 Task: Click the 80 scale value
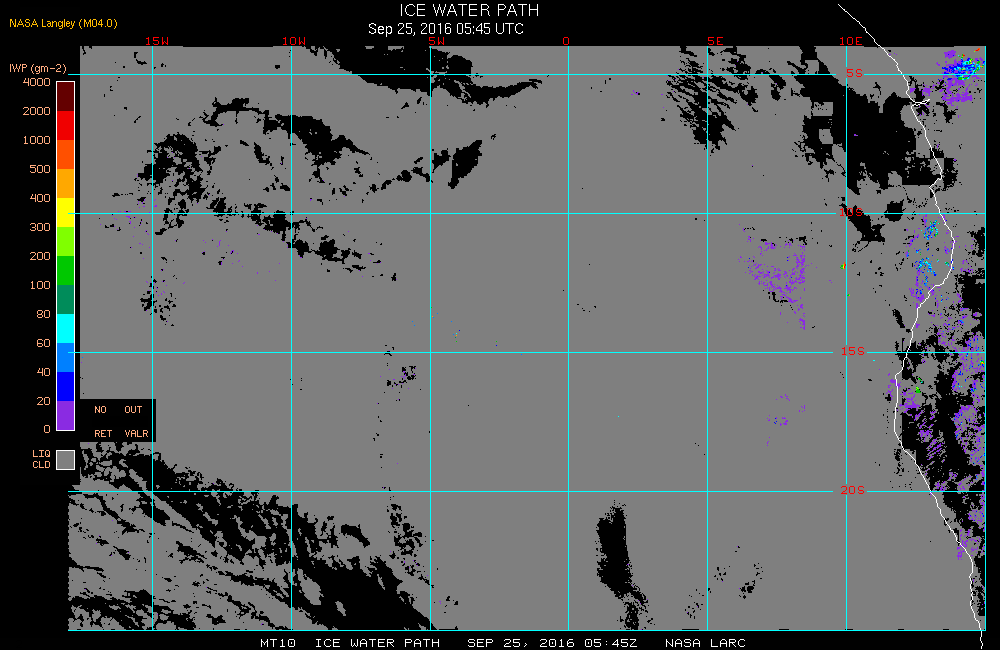pyautogui.click(x=43, y=314)
